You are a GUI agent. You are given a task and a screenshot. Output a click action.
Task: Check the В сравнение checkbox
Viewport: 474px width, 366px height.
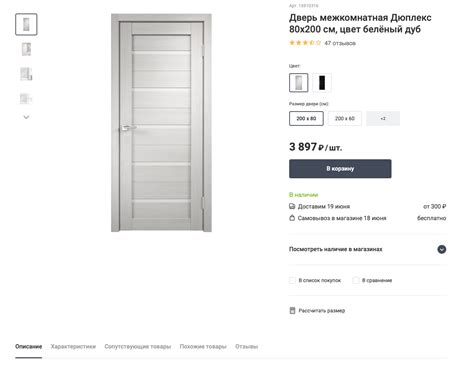356,280
